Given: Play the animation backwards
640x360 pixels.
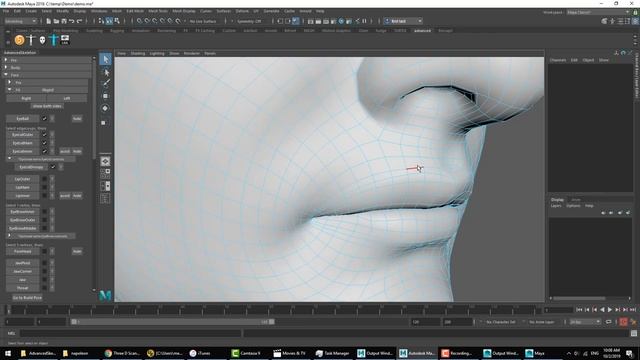Looking at the screenshot, I should coord(602,310).
